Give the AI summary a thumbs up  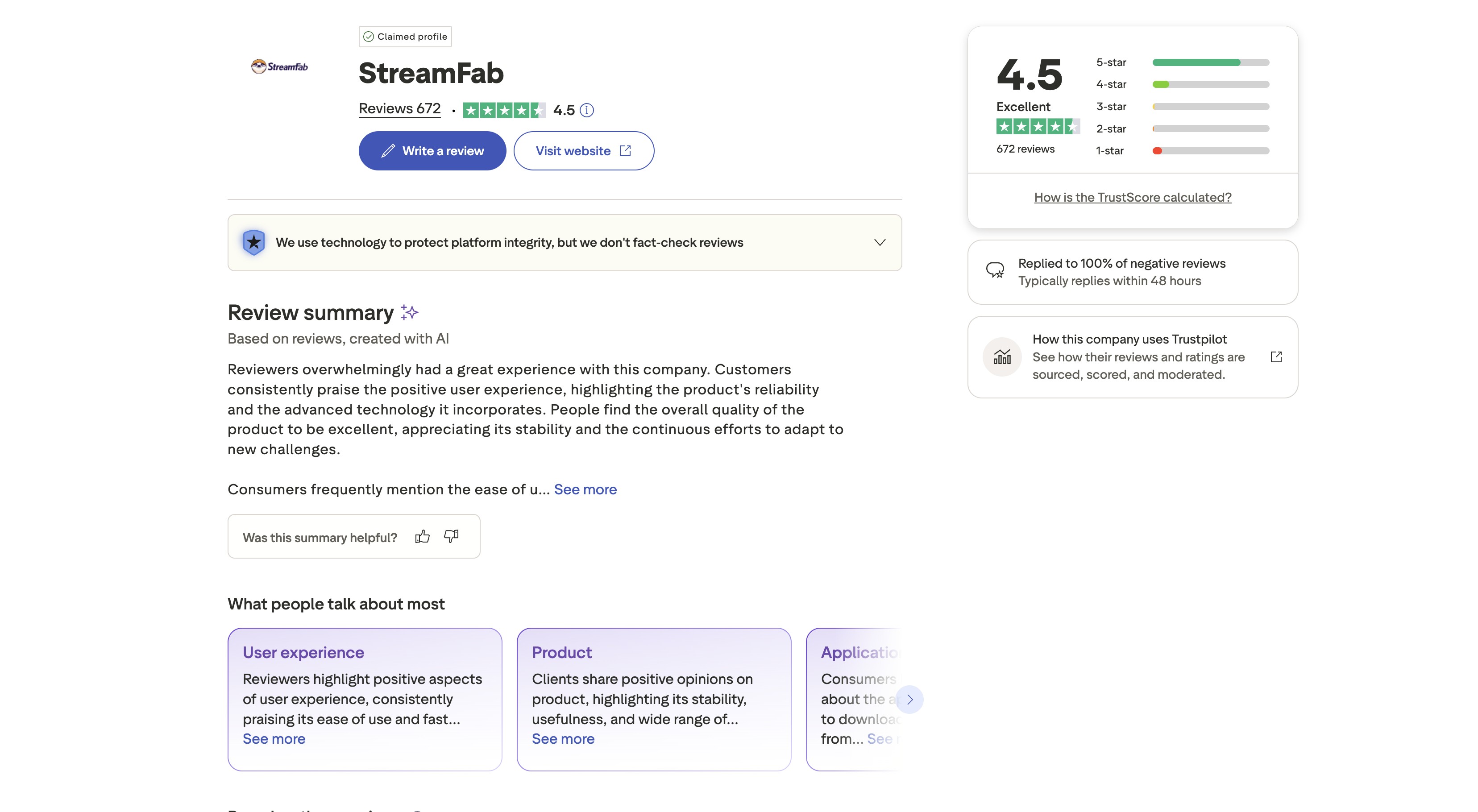422,536
